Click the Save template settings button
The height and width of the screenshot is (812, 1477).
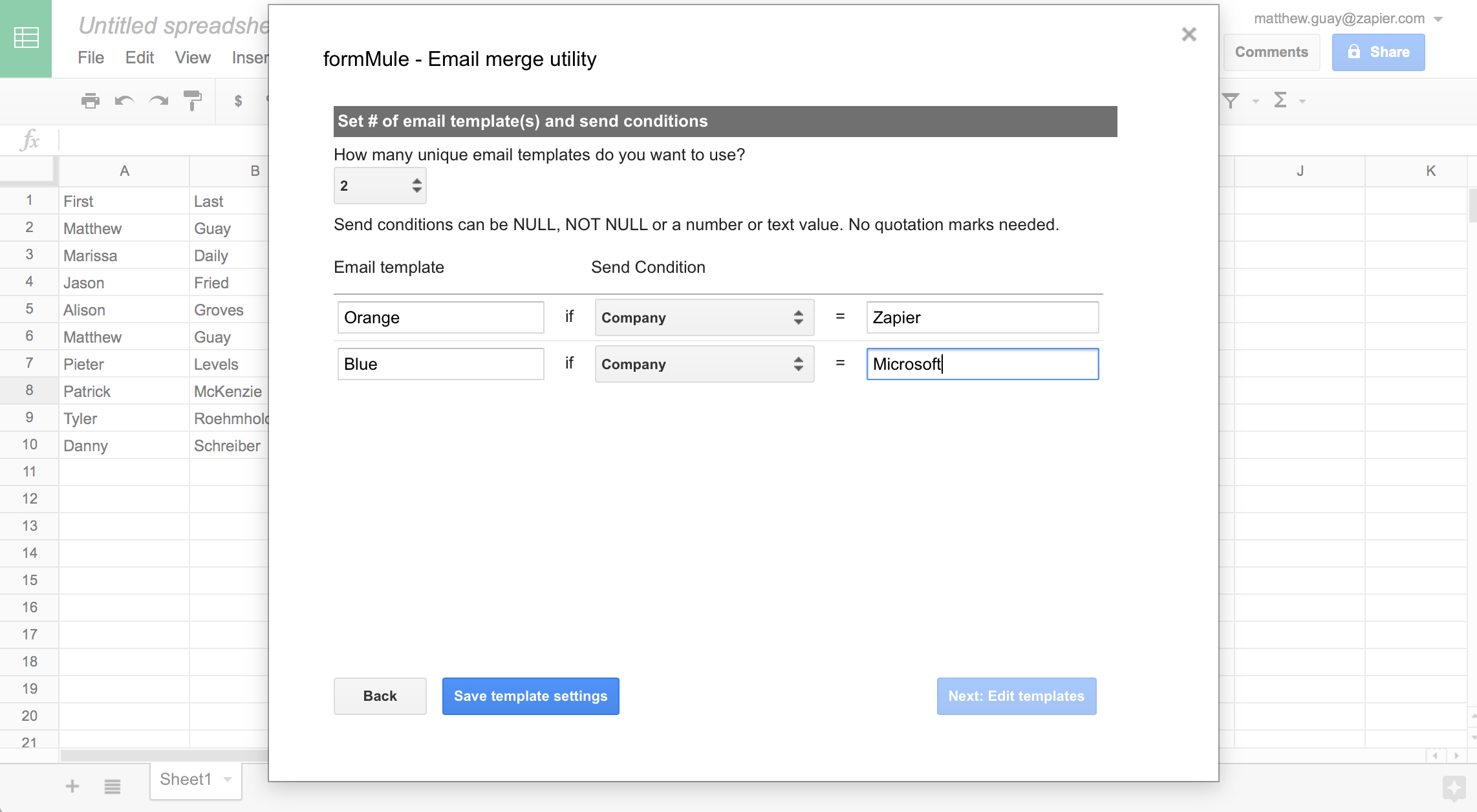pyautogui.click(x=530, y=696)
